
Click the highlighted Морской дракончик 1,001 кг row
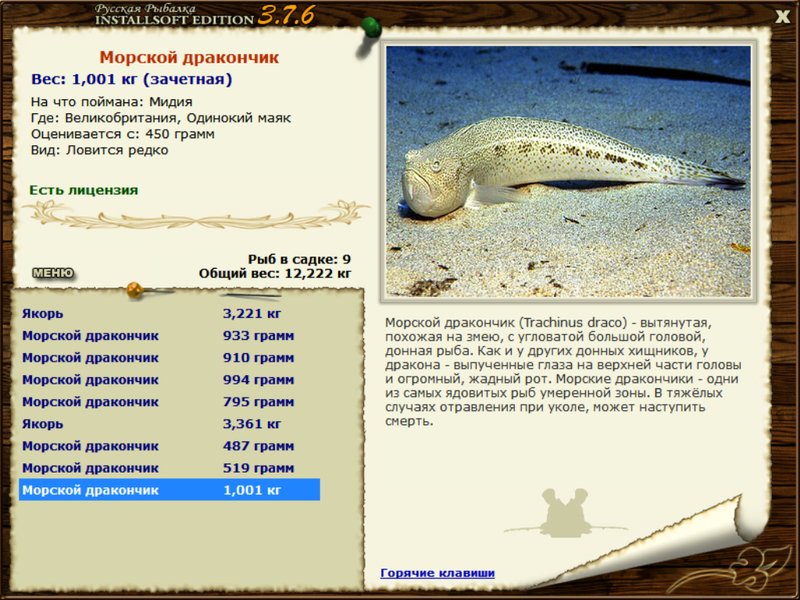point(169,490)
